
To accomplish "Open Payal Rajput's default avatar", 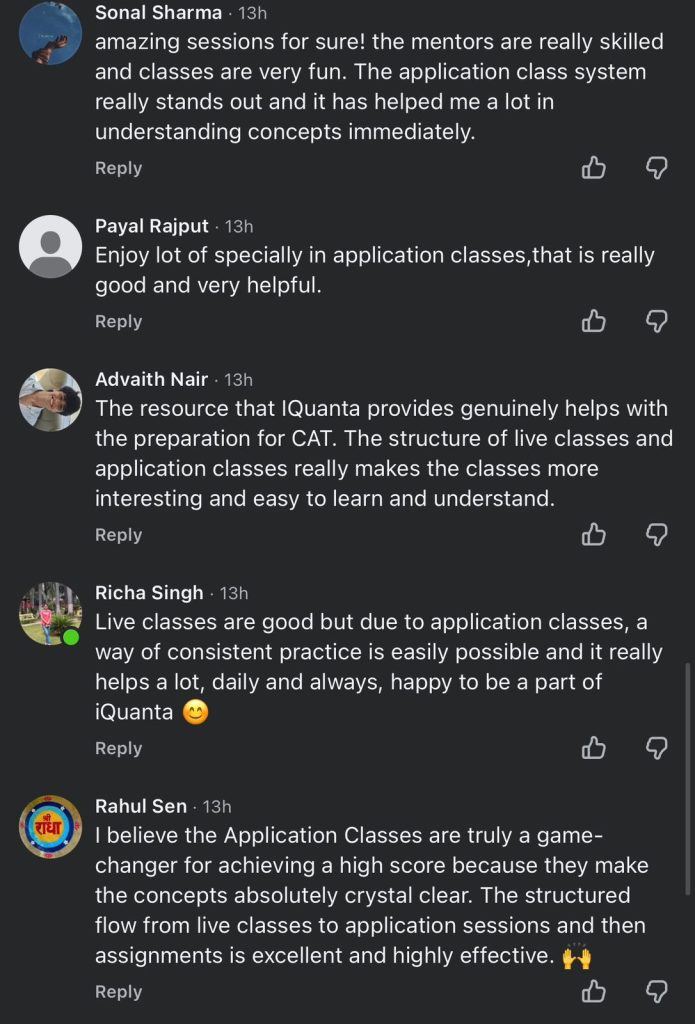I will (x=50, y=246).
